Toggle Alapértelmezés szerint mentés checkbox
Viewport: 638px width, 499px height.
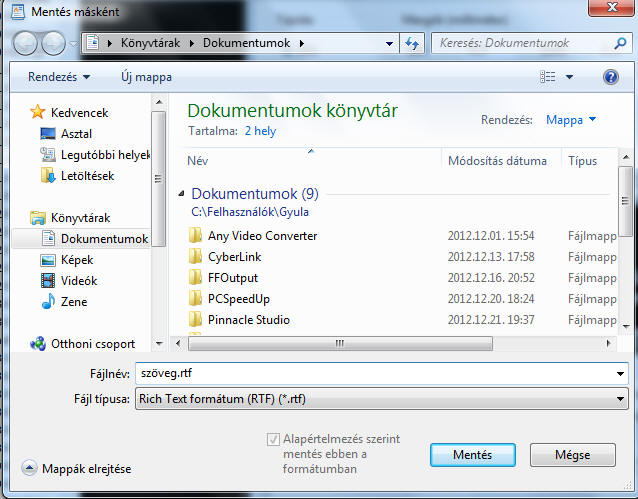(273, 439)
